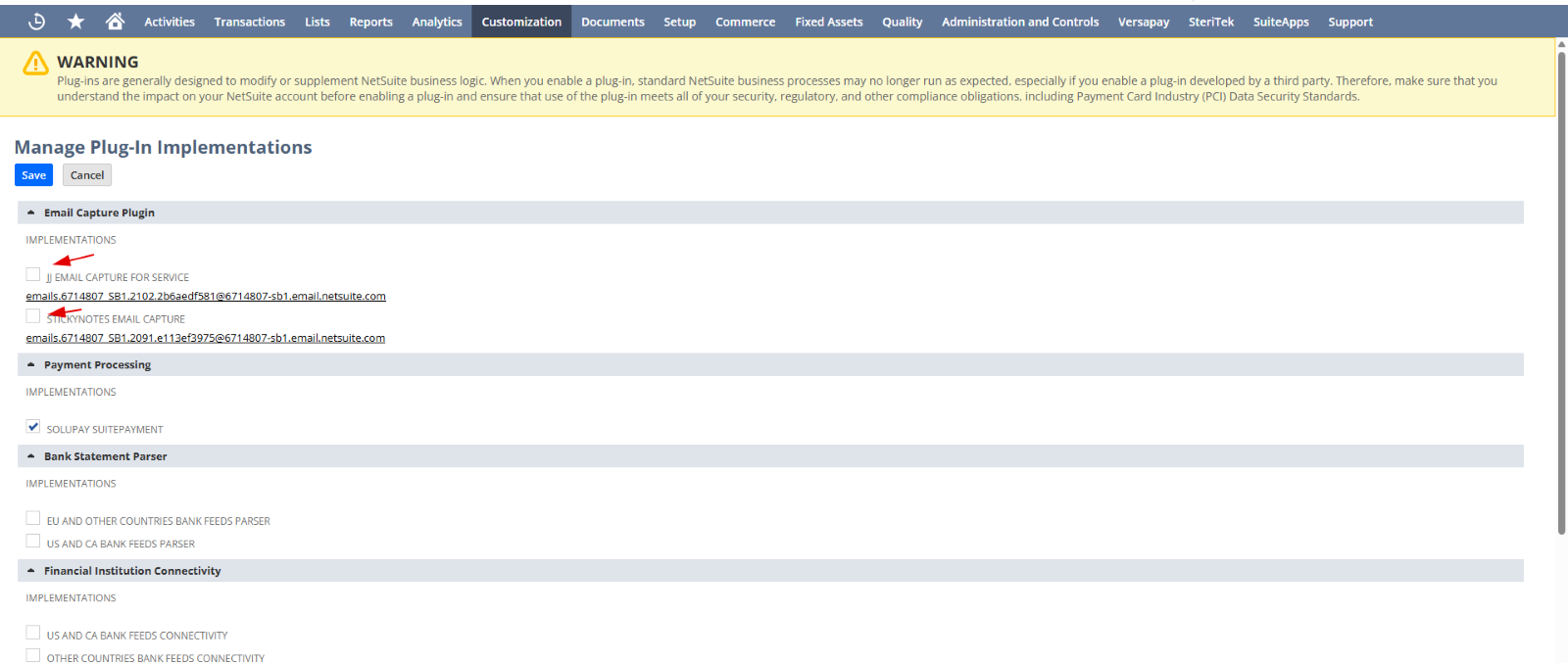Click the Cancel button
The height and width of the screenshot is (663, 1568).
[87, 175]
